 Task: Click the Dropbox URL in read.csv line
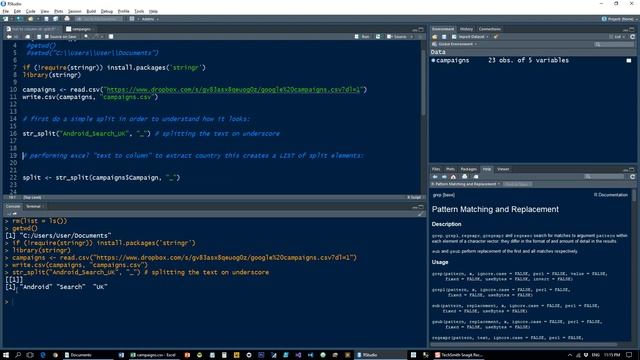coord(233,90)
